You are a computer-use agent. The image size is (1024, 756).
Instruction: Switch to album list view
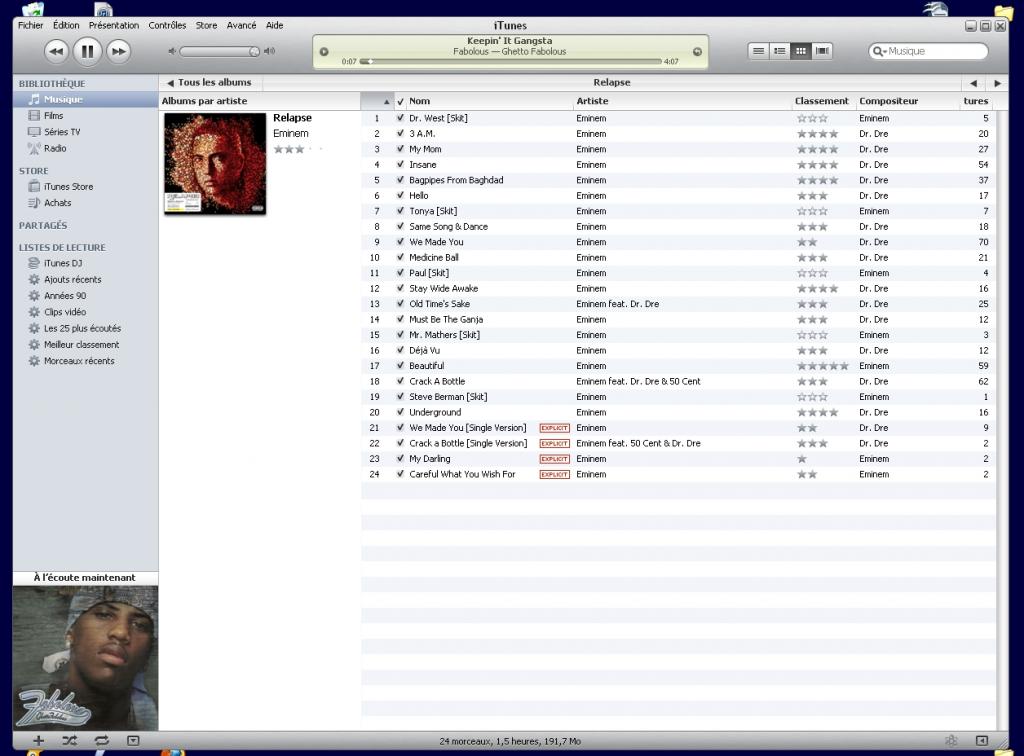click(x=779, y=51)
